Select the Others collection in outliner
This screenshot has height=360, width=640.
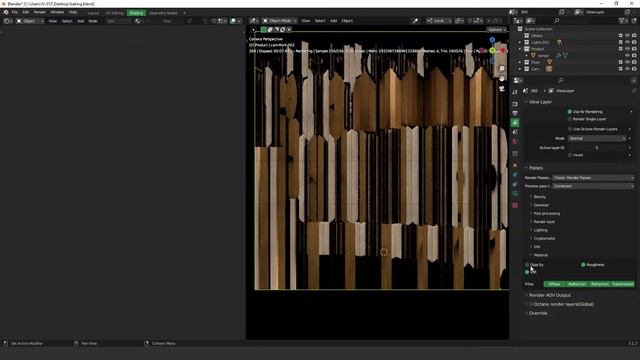537,36
